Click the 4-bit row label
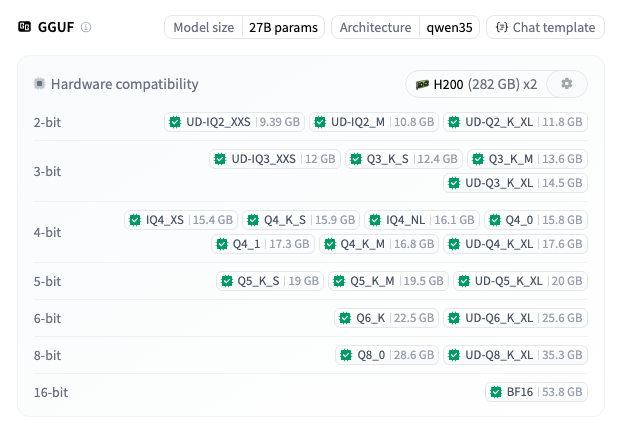Viewport: 629px width, 426px height. (47, 232)
